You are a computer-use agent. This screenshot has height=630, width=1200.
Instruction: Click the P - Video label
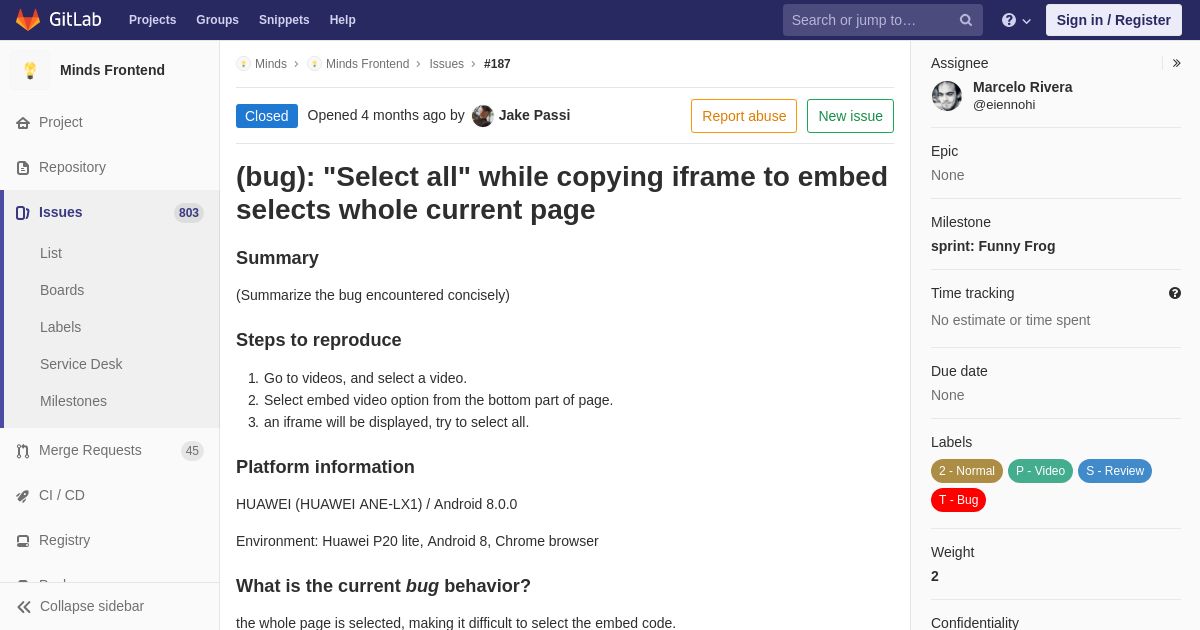(x=1040, y=471)
